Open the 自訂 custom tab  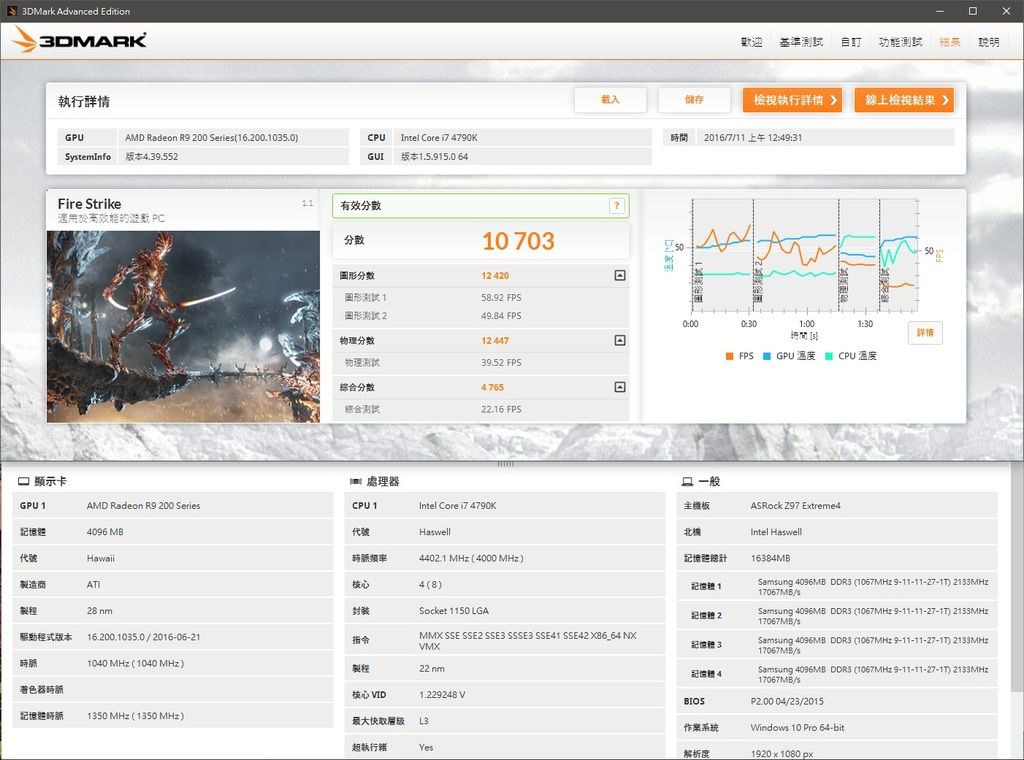(851, 42)
